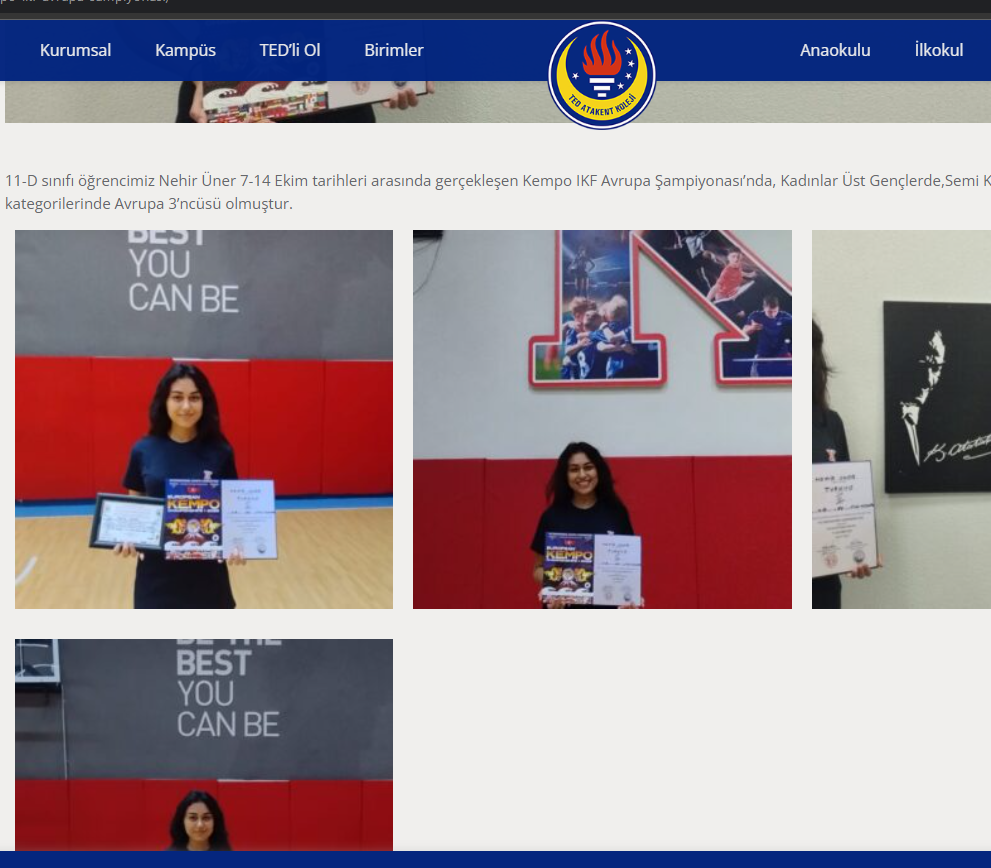Viewport: 991px width, 868px height.
Task: Select TED'li Ol in navigation bar
Action: point(290,50)
